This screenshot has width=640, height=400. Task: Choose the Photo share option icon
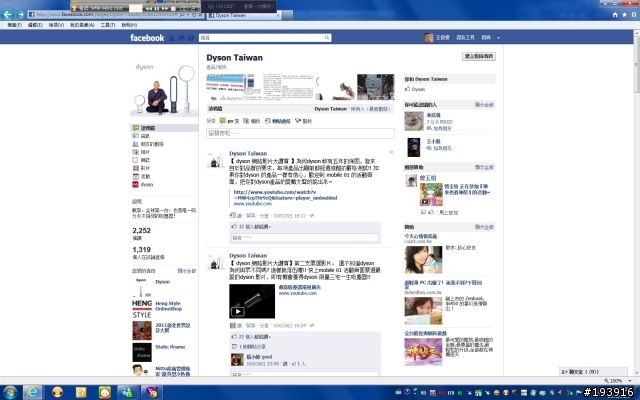(x=246, y=121)
